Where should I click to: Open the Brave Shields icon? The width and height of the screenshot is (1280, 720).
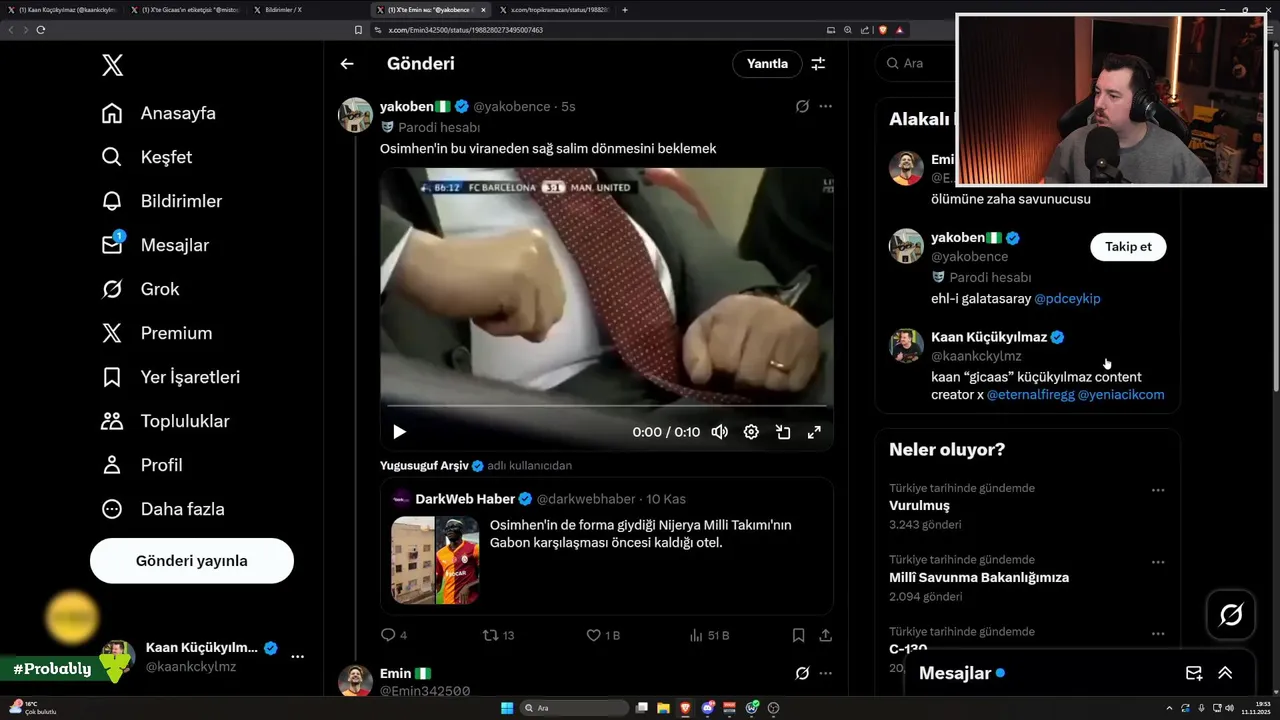click(883, 30)
